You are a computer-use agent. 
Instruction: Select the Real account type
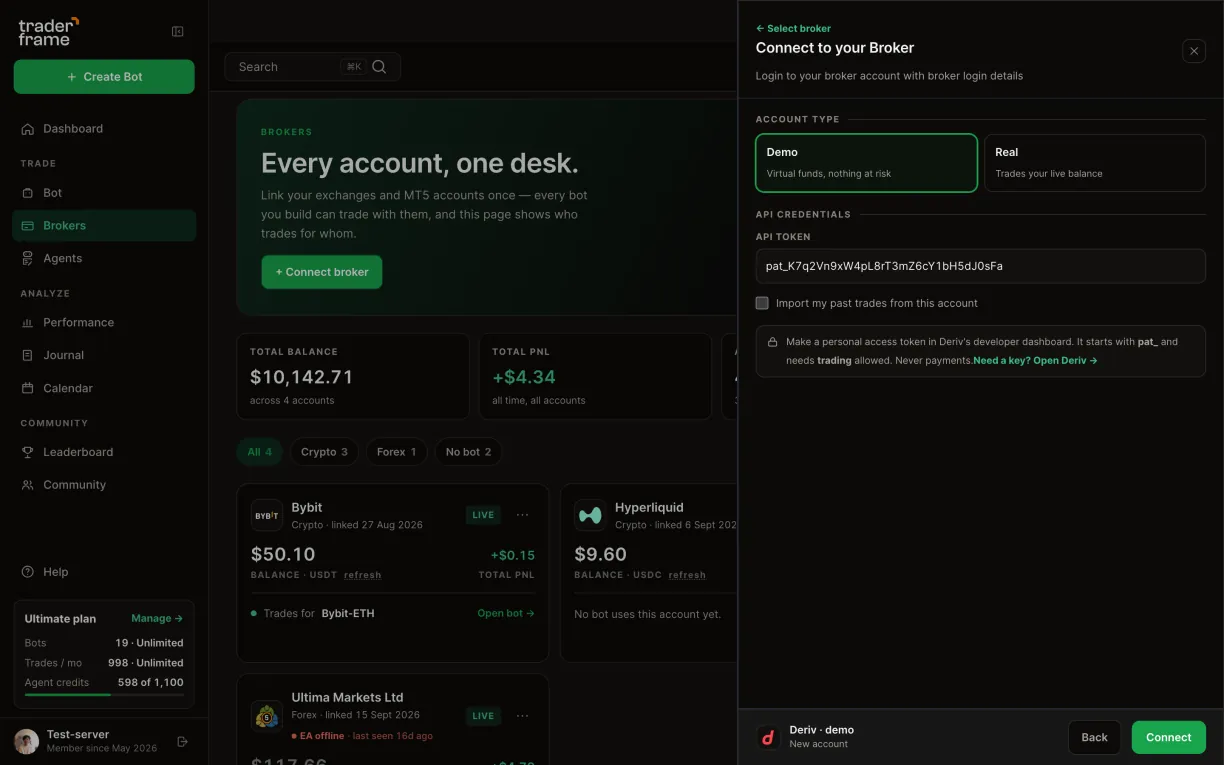[x=1095, y=163]
